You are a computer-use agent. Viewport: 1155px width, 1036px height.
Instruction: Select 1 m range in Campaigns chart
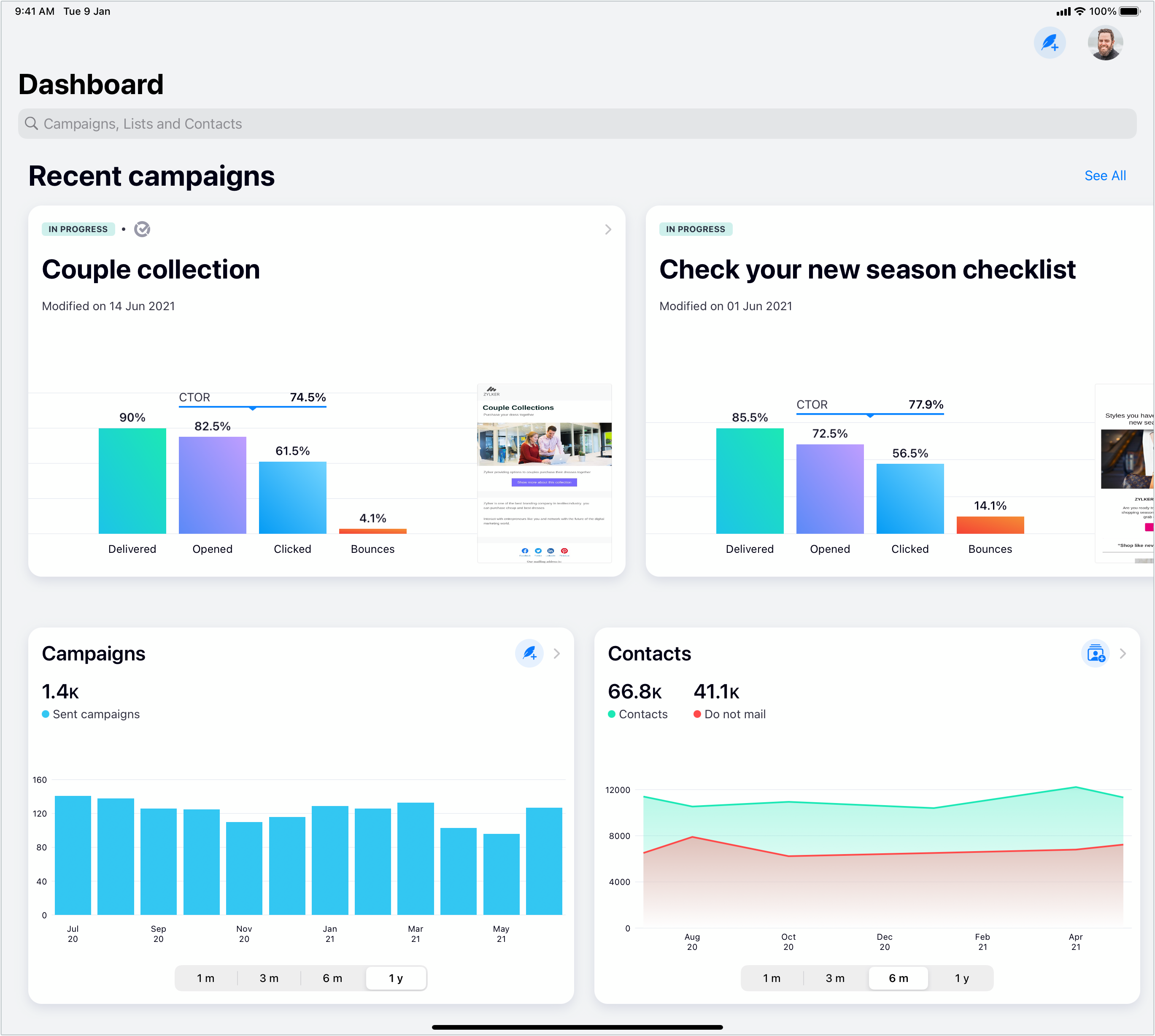click(205, 978)
